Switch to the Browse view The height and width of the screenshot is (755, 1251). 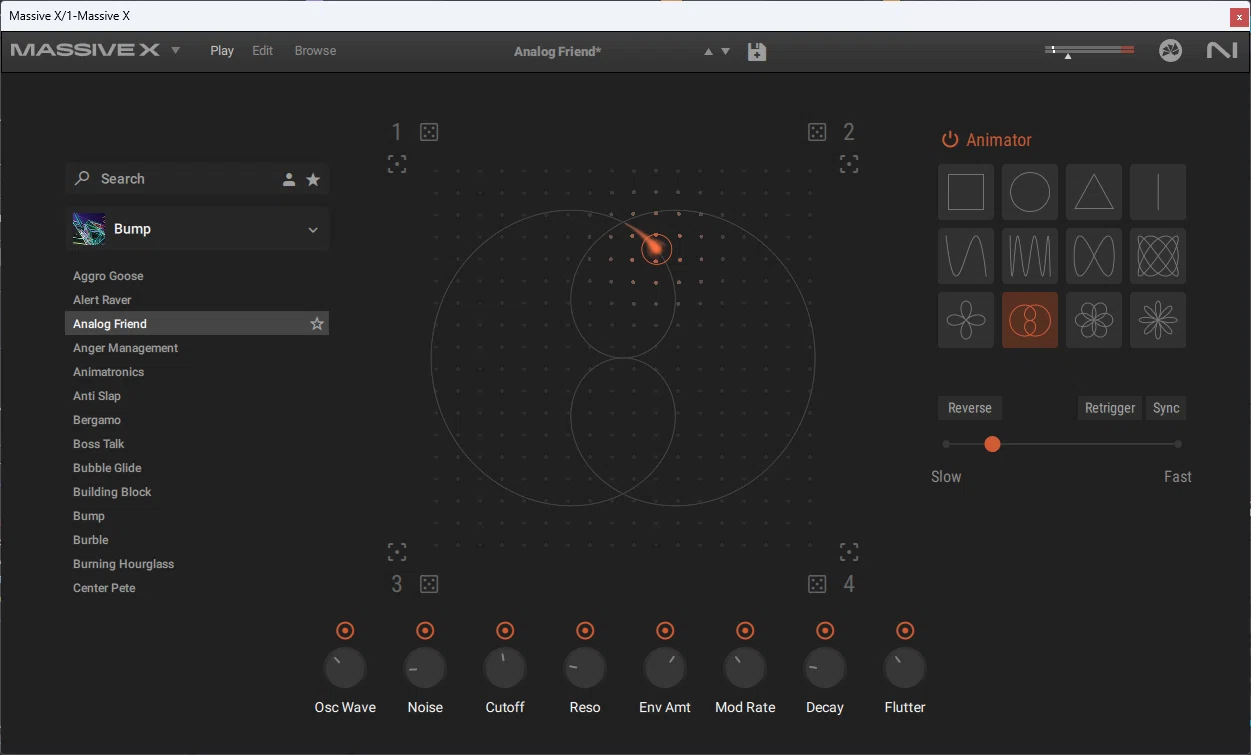coord(315,50)
